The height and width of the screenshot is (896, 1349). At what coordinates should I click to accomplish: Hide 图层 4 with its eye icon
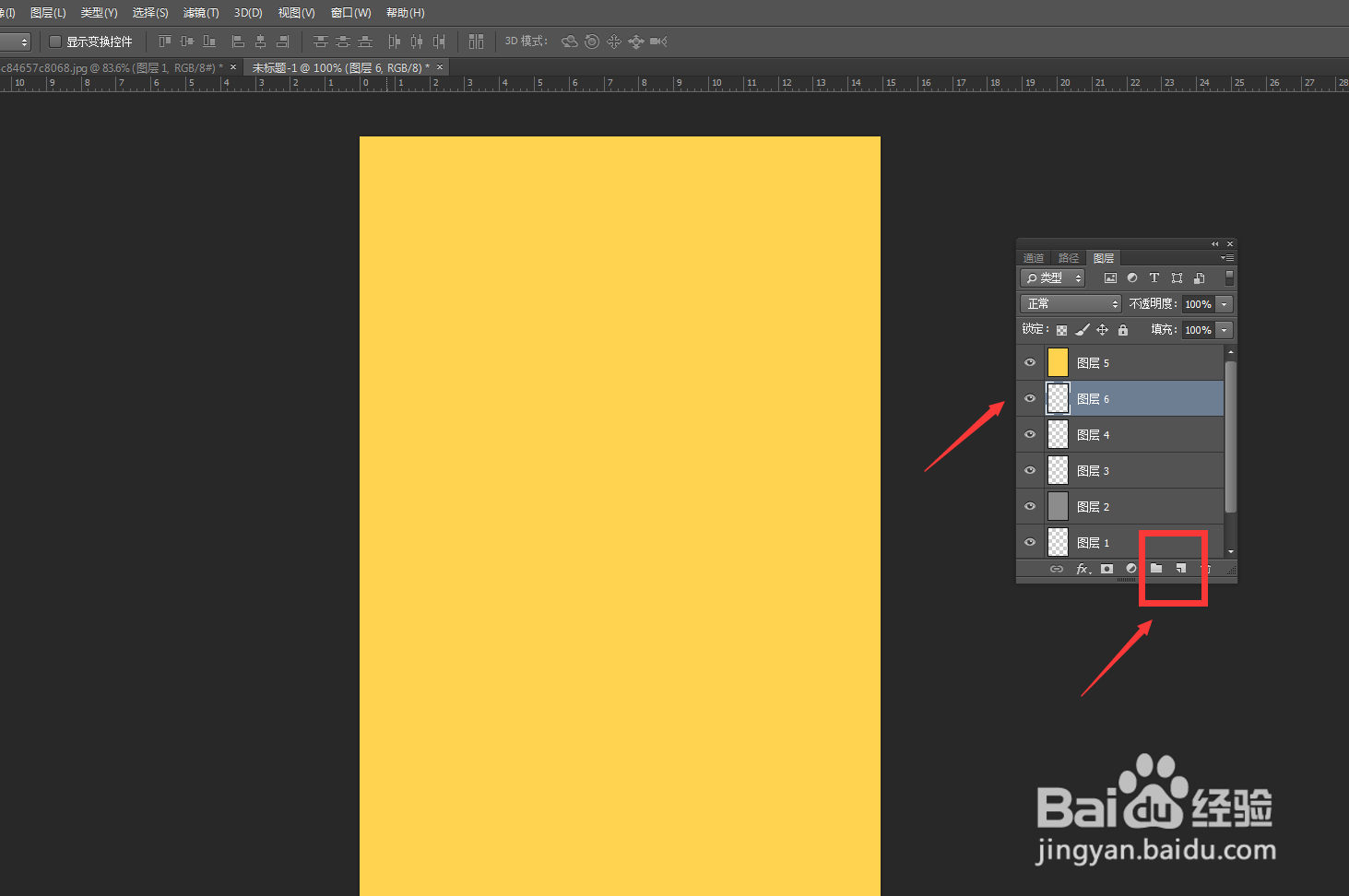[1030, 434]
